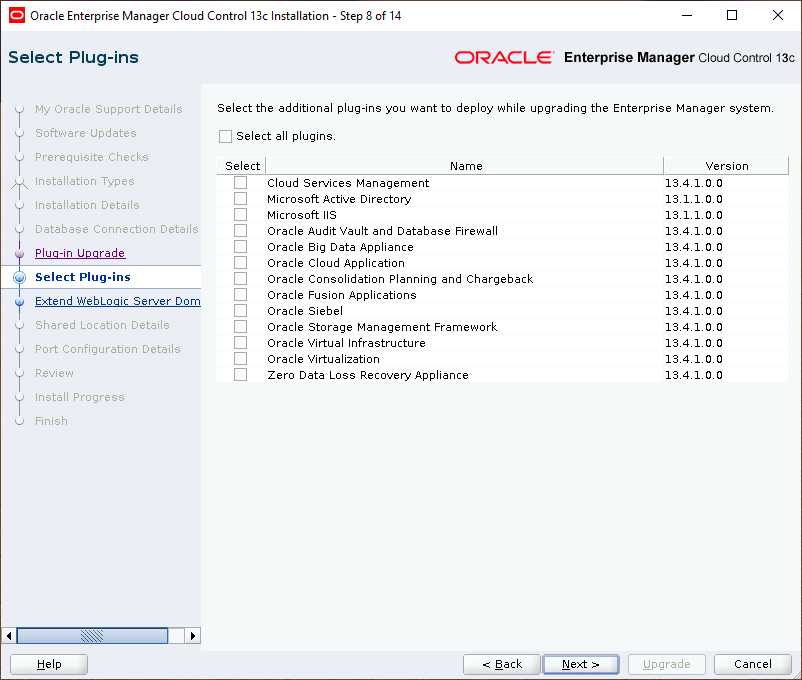Click the Version column header
The image size is (802, 680).
(x=726, y=166)
